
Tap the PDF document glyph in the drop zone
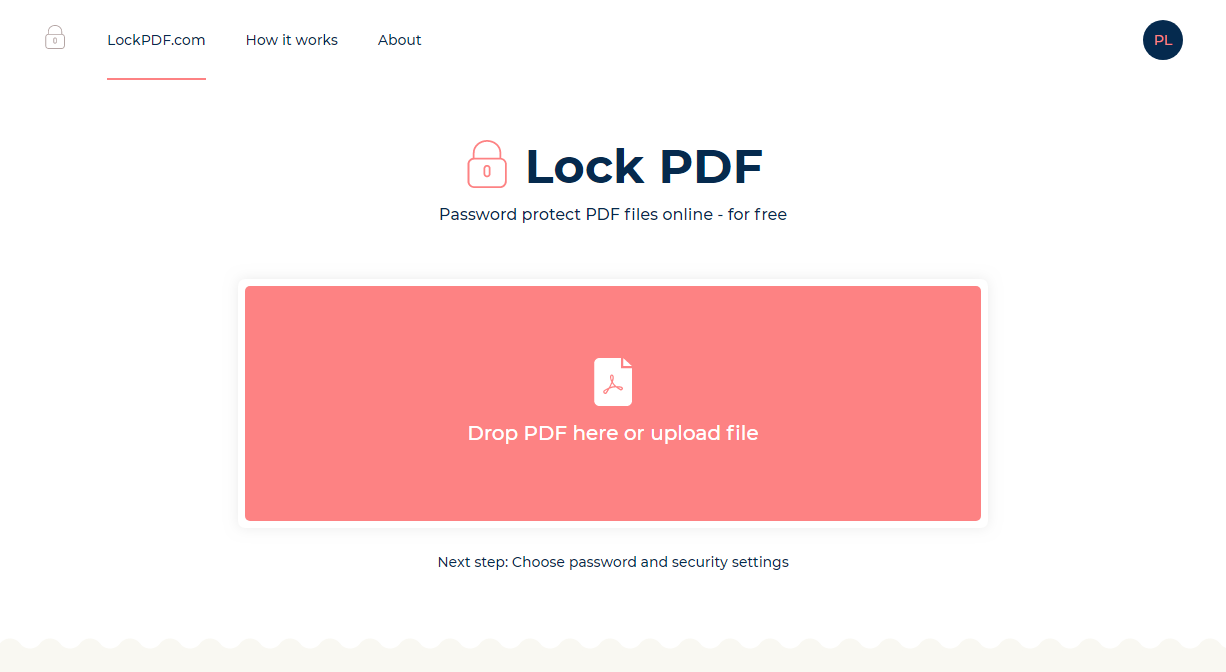tap(613, 381)
